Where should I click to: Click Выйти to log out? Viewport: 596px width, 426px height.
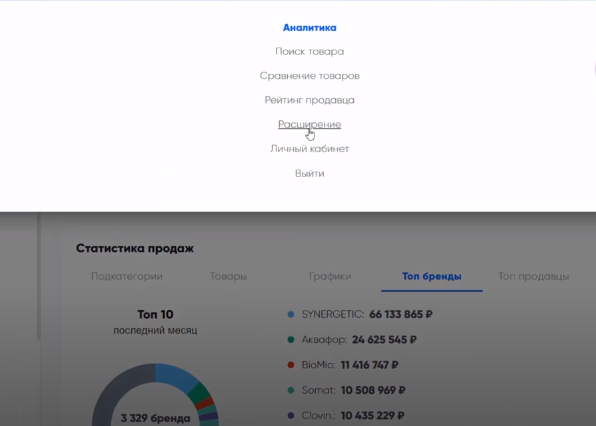point(309,174)
